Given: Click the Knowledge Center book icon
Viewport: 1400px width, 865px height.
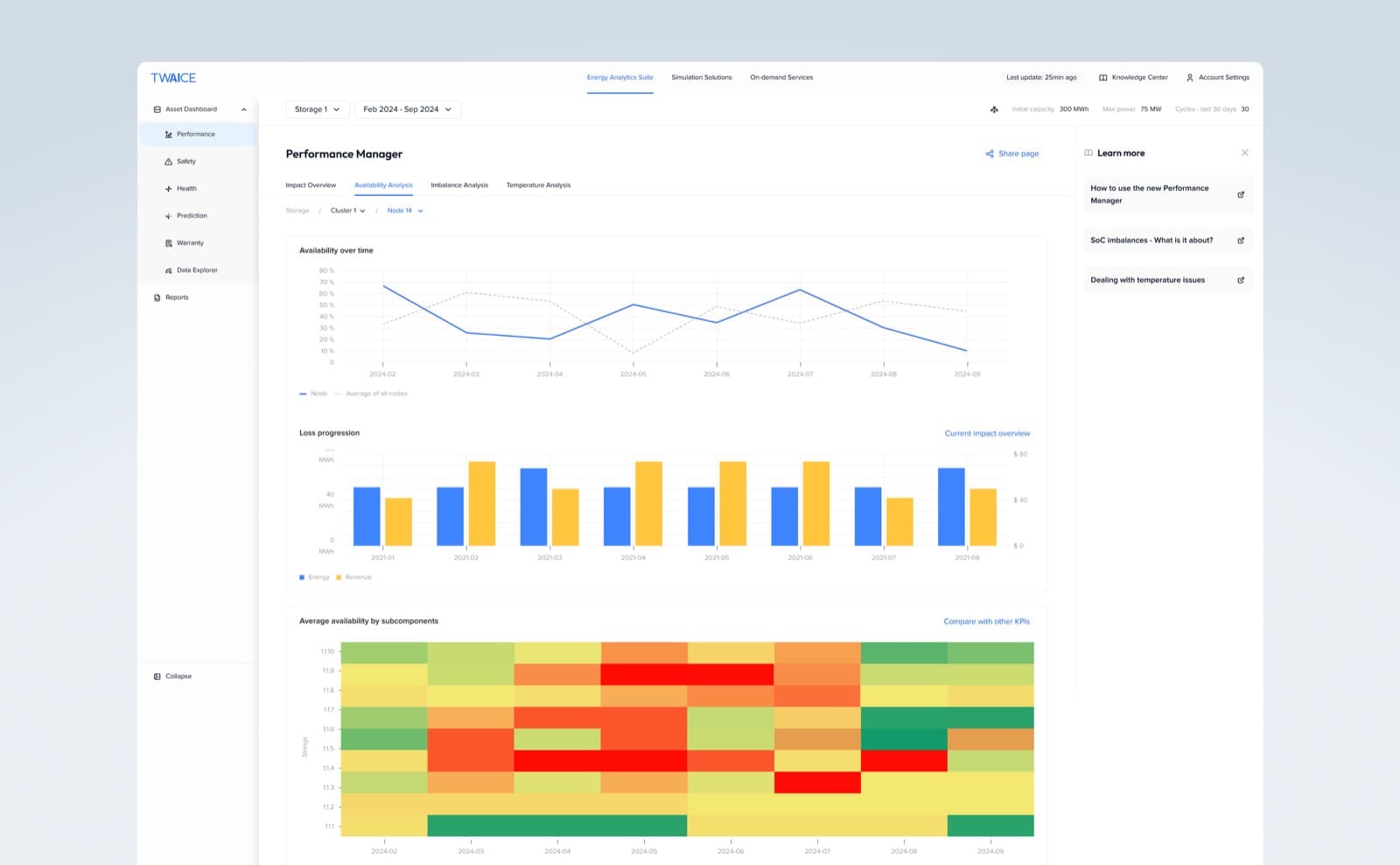Looking at the screenshot, I should click(1102, 78).
